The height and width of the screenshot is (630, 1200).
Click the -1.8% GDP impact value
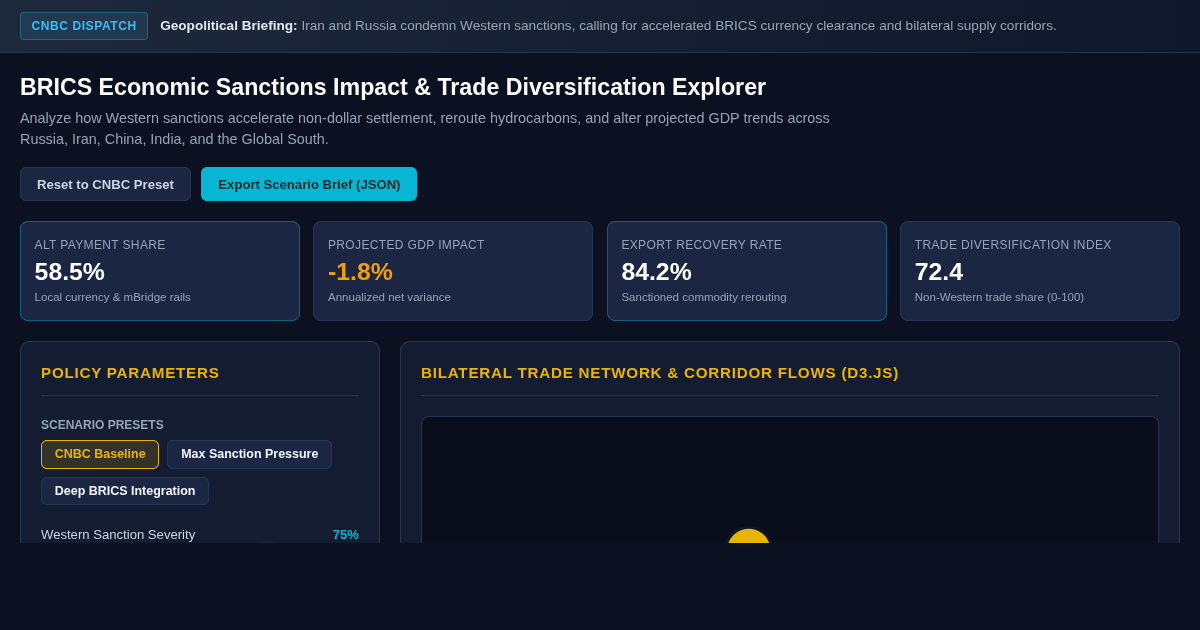[360, 272]
